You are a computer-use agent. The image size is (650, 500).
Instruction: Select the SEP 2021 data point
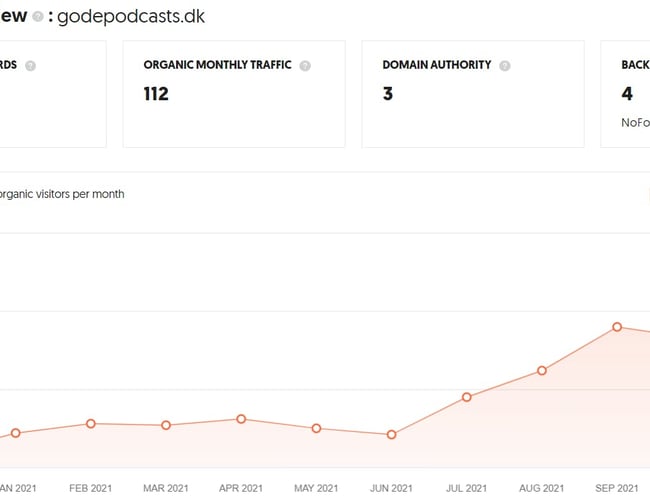point(617,327)
